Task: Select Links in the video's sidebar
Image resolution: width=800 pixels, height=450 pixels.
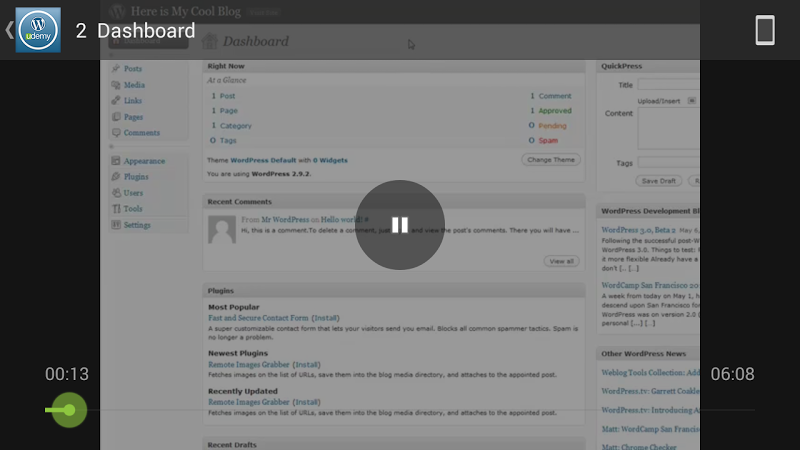Action: [133, 101]
